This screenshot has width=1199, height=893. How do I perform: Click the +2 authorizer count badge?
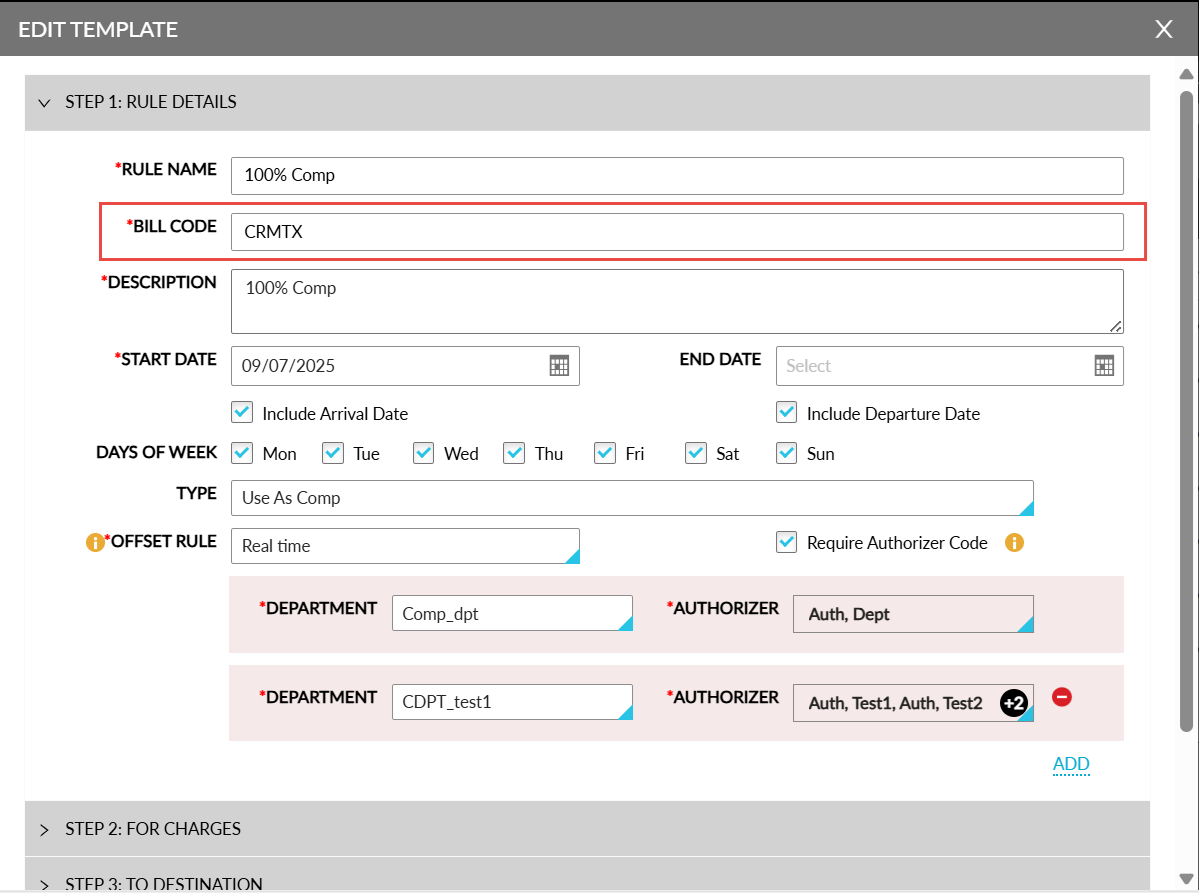[x=1013, y=703]
